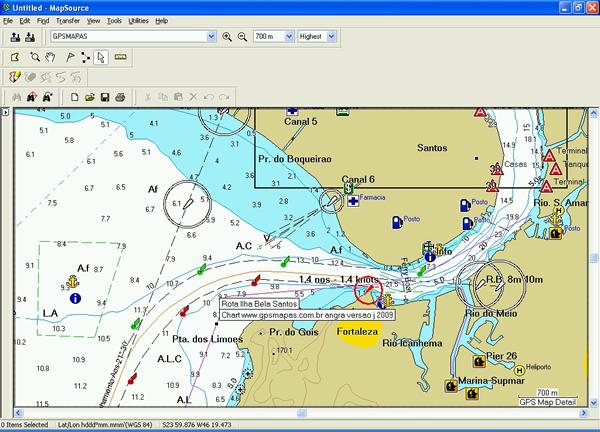This screenshot has height=432, width=600.
Task: Activate the Zoom tool in tools toolbar
Action: coord(34,57)
